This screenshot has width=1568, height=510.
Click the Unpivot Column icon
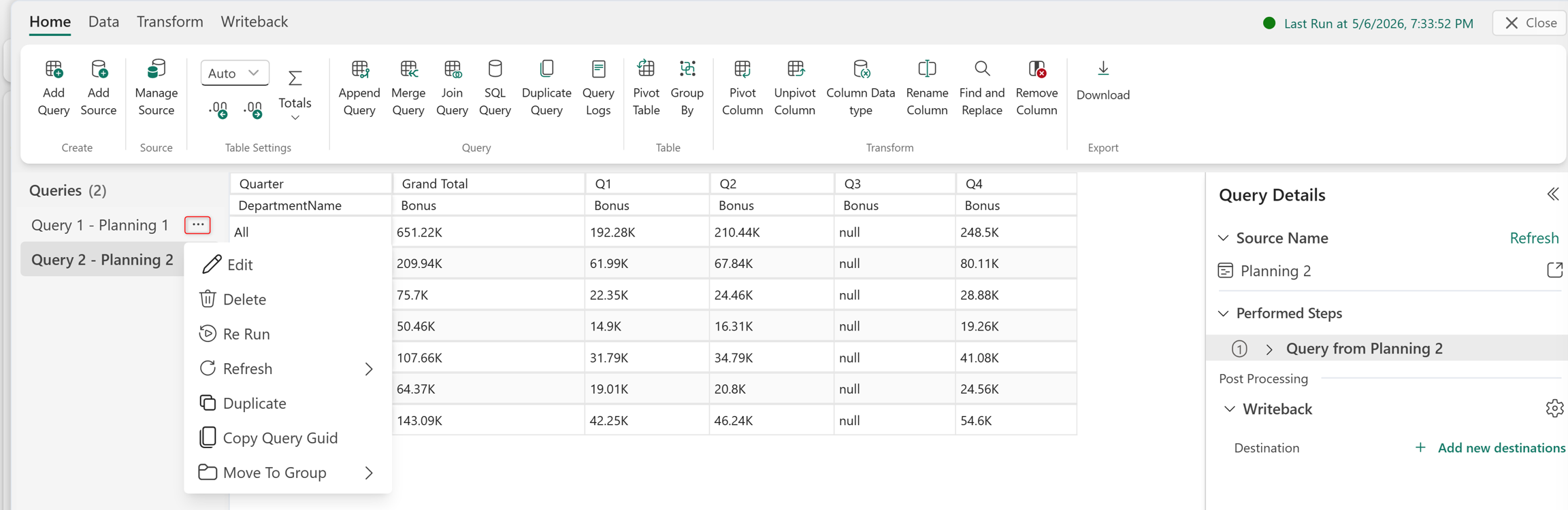click(x=795, y=69)
